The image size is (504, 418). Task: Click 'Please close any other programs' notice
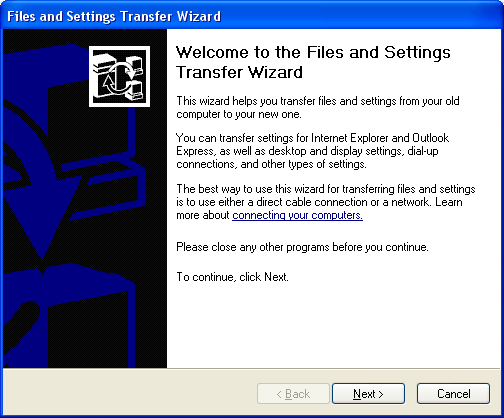tap(302, 247)
